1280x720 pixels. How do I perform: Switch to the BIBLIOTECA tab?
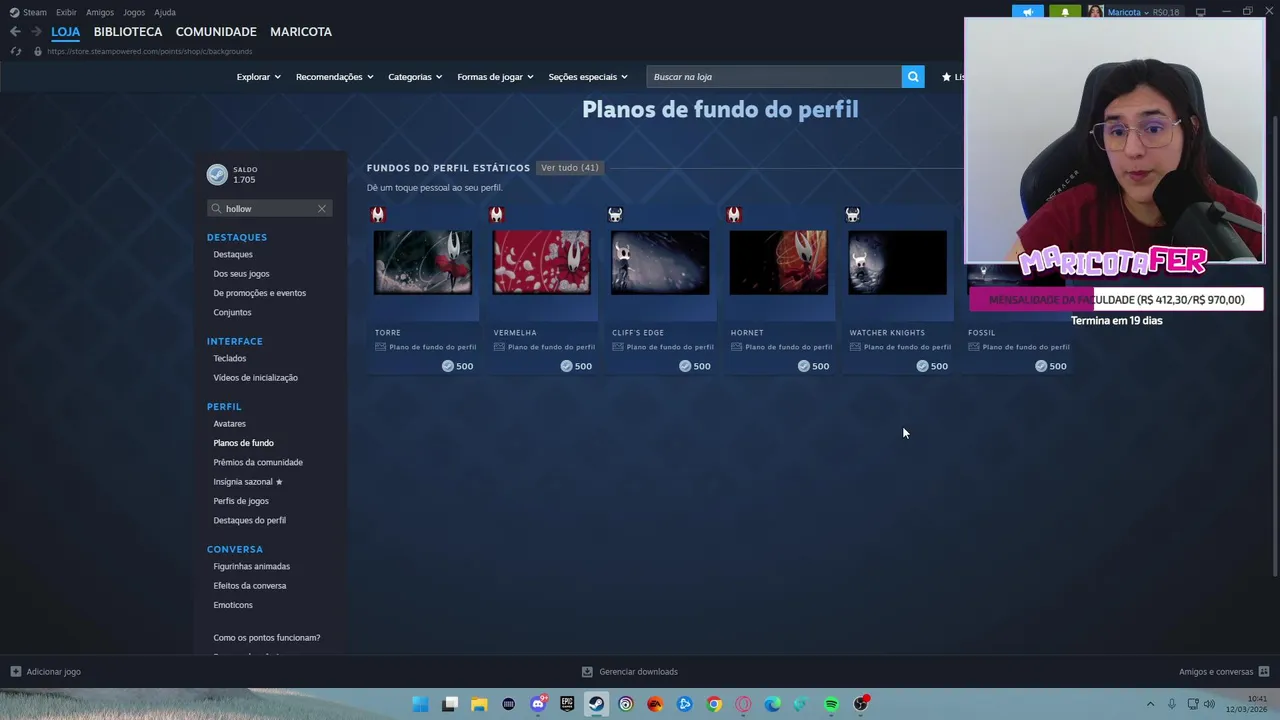click(128, 32)
